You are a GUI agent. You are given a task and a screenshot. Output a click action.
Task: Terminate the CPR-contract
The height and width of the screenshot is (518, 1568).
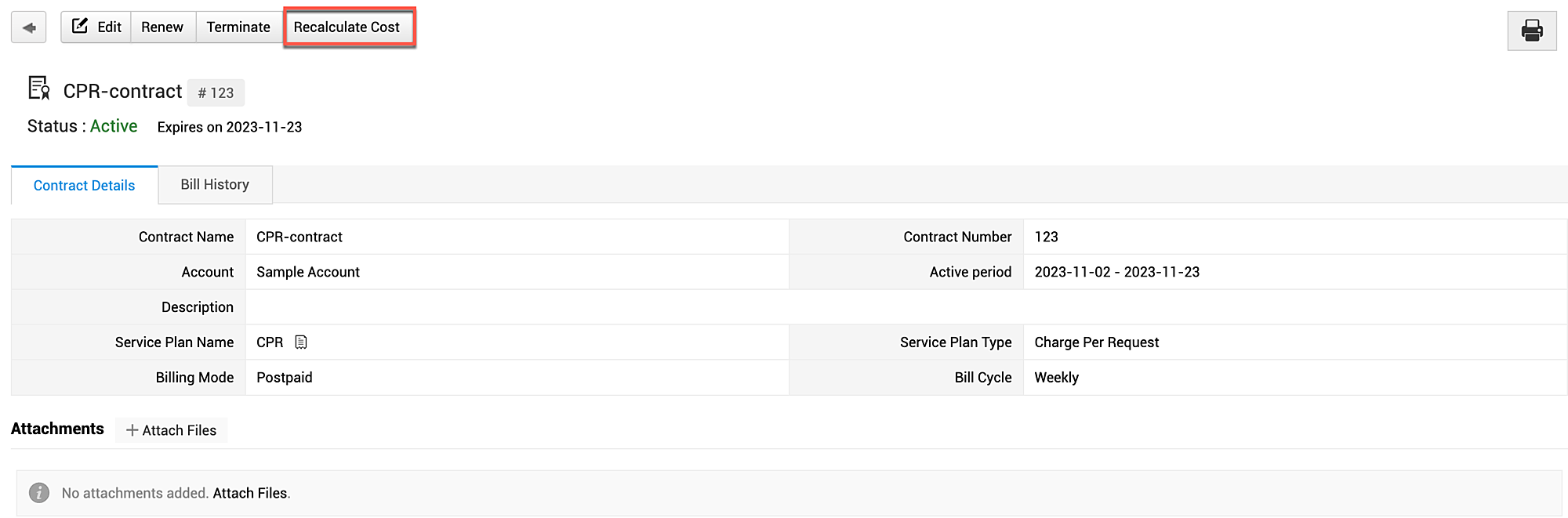pyautogui.click(x=238, y=27)
